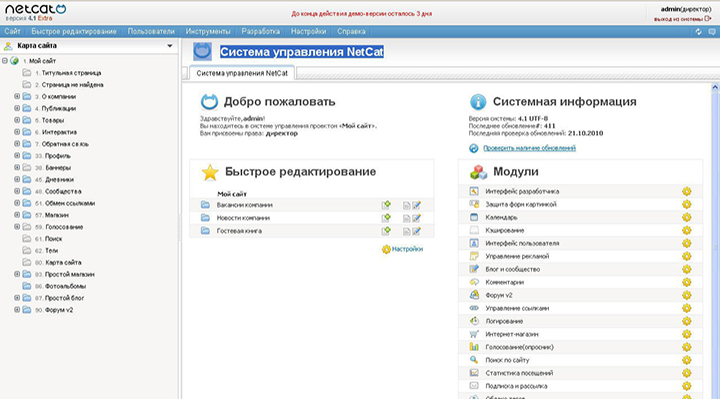Click the gear icon beside Управление ссылками
The height and width of the screenshot is (399, 720).
click(686, 308)
